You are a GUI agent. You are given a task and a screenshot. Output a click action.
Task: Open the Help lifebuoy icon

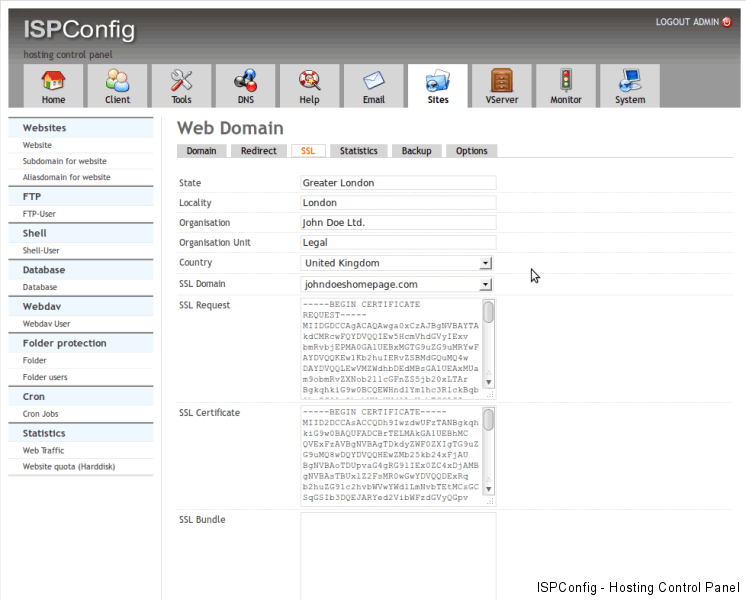[x=309, y=81]
